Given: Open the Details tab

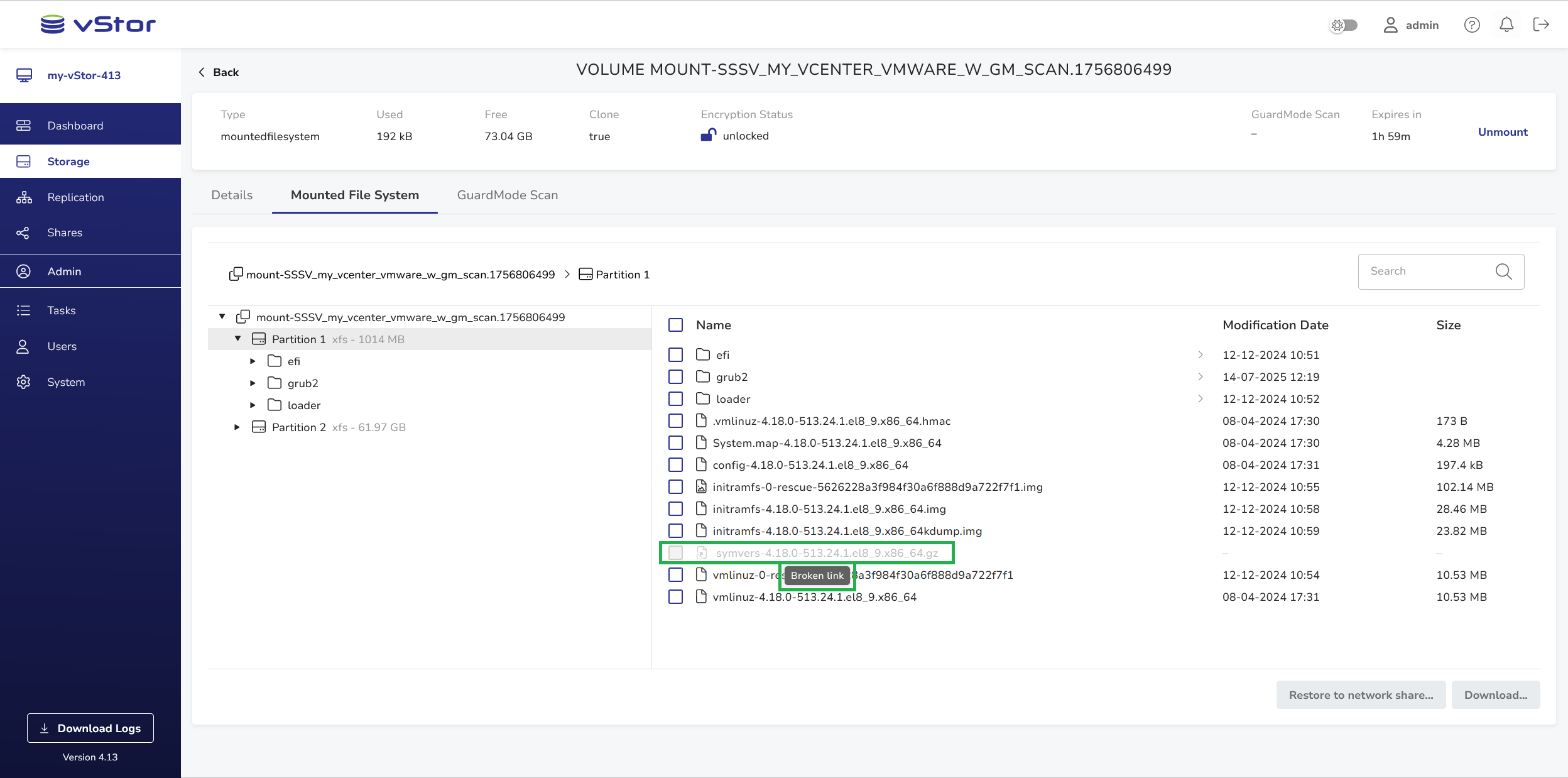Looking at the screenshot, I should pyautogui.click(x=232, y=195).
